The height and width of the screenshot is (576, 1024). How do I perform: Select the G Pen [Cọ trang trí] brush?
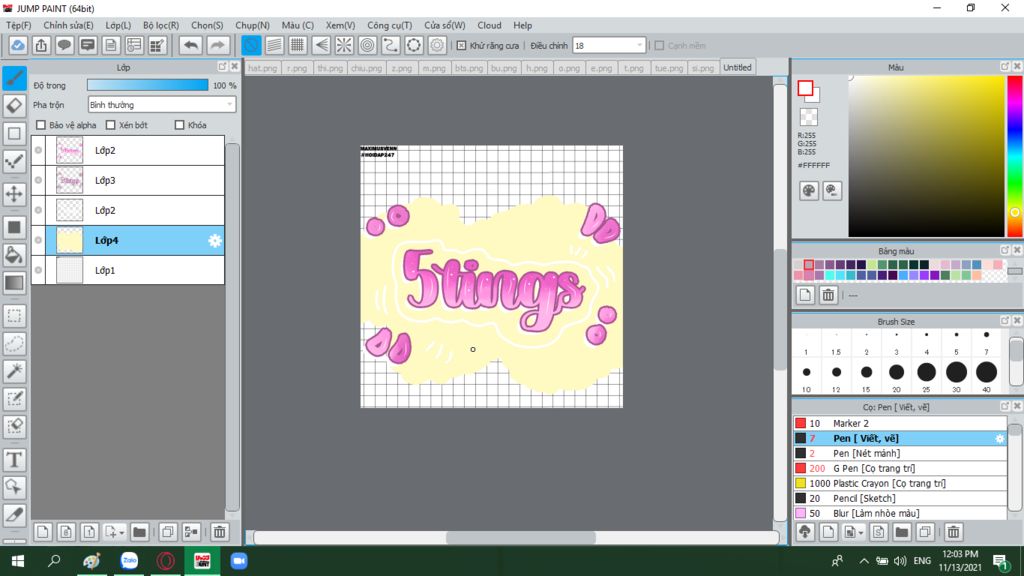pos(900,468)
